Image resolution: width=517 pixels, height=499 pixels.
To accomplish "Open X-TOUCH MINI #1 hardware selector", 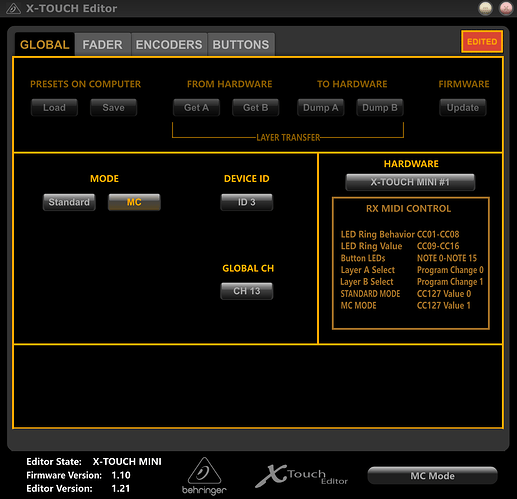I will point(410,182).
